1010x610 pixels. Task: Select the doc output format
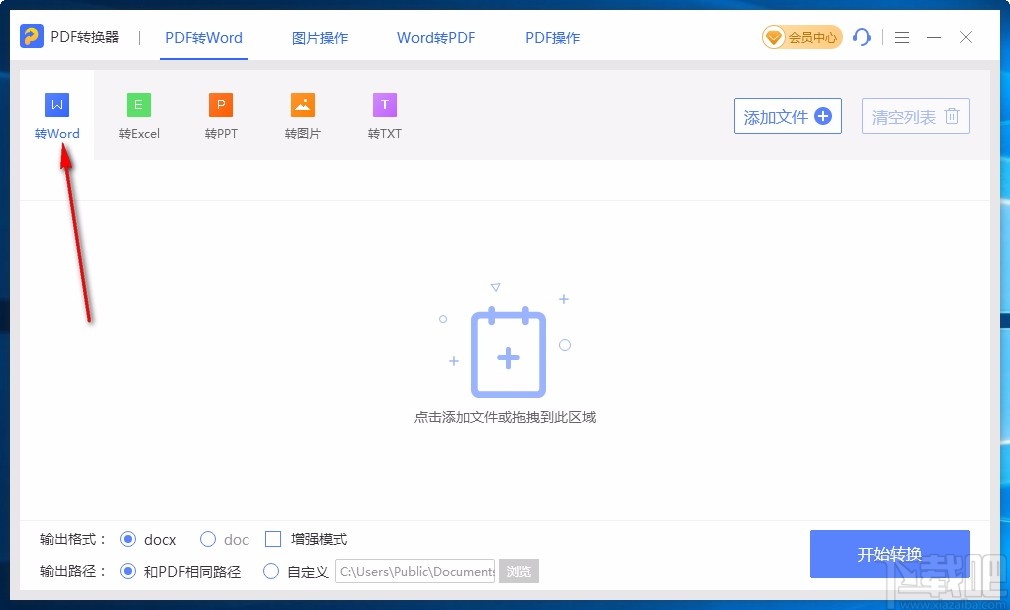(207, 539)
